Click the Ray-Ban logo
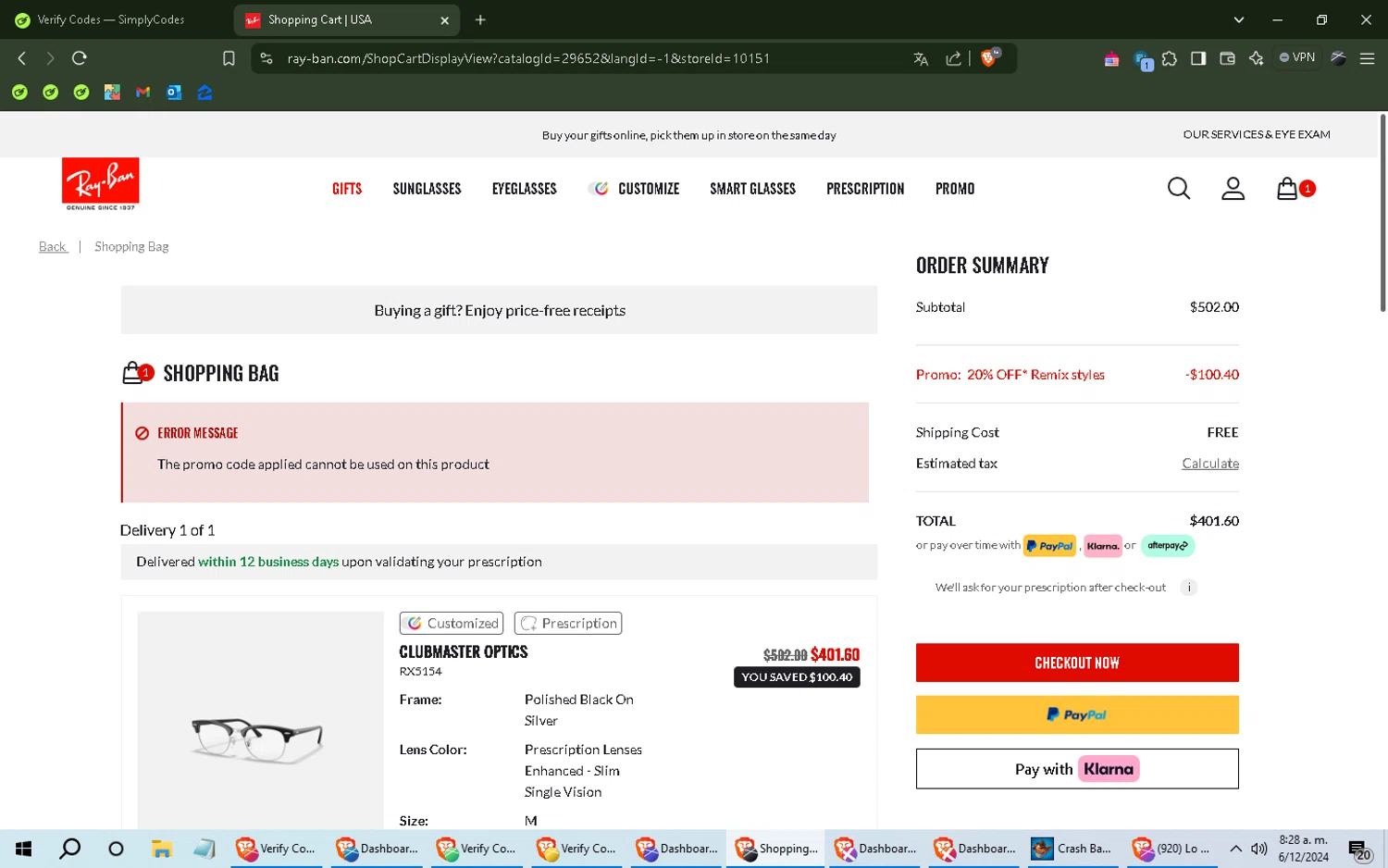Image resolution: width=1388 pixels, height=868 pixels. [100, 183]
